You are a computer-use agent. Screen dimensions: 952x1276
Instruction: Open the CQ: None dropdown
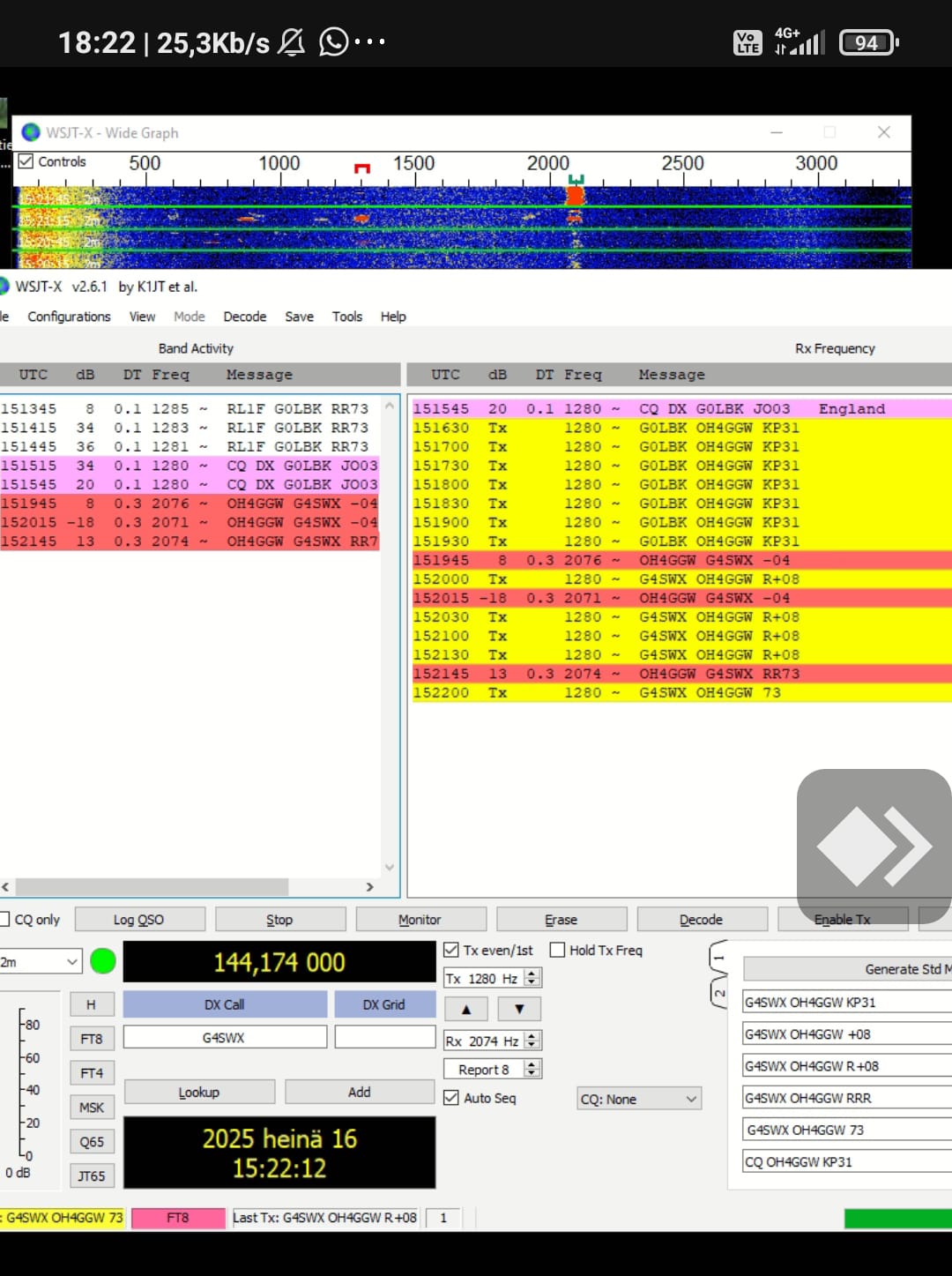(x=639, y=1099)
